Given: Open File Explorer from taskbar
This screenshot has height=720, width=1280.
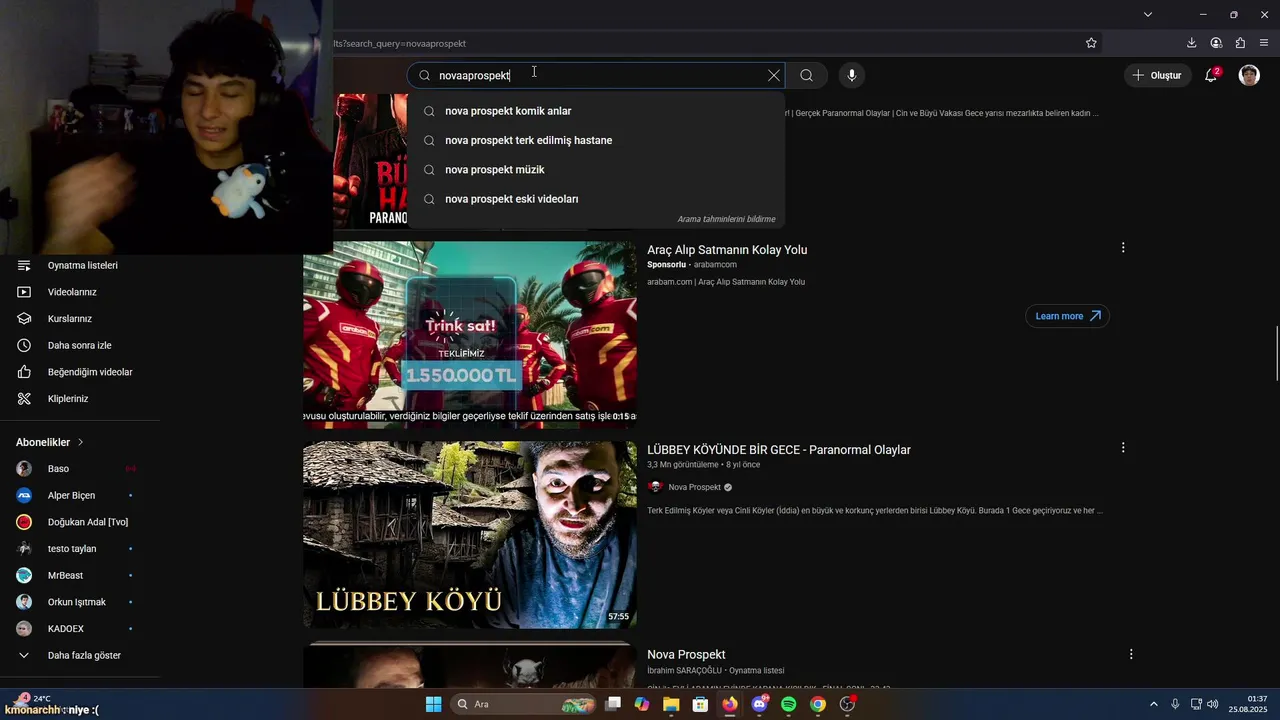Looking at the screenshot, I should point(671,704).
